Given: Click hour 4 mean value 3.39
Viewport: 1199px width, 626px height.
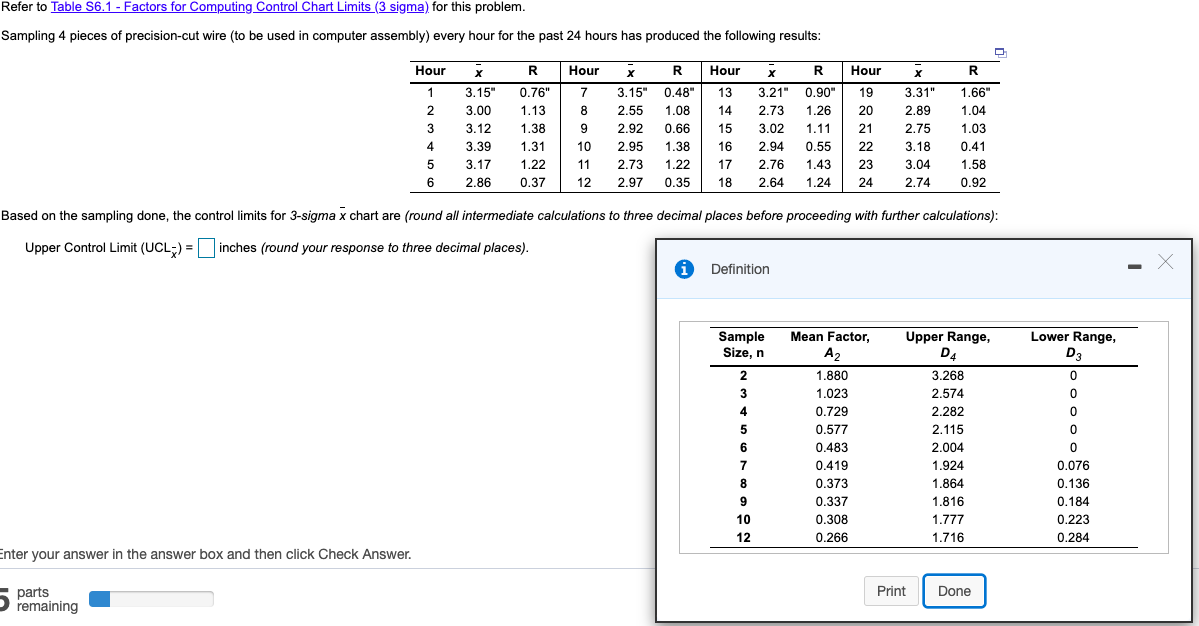Looking at the screenshot, I should click(479, 147).
